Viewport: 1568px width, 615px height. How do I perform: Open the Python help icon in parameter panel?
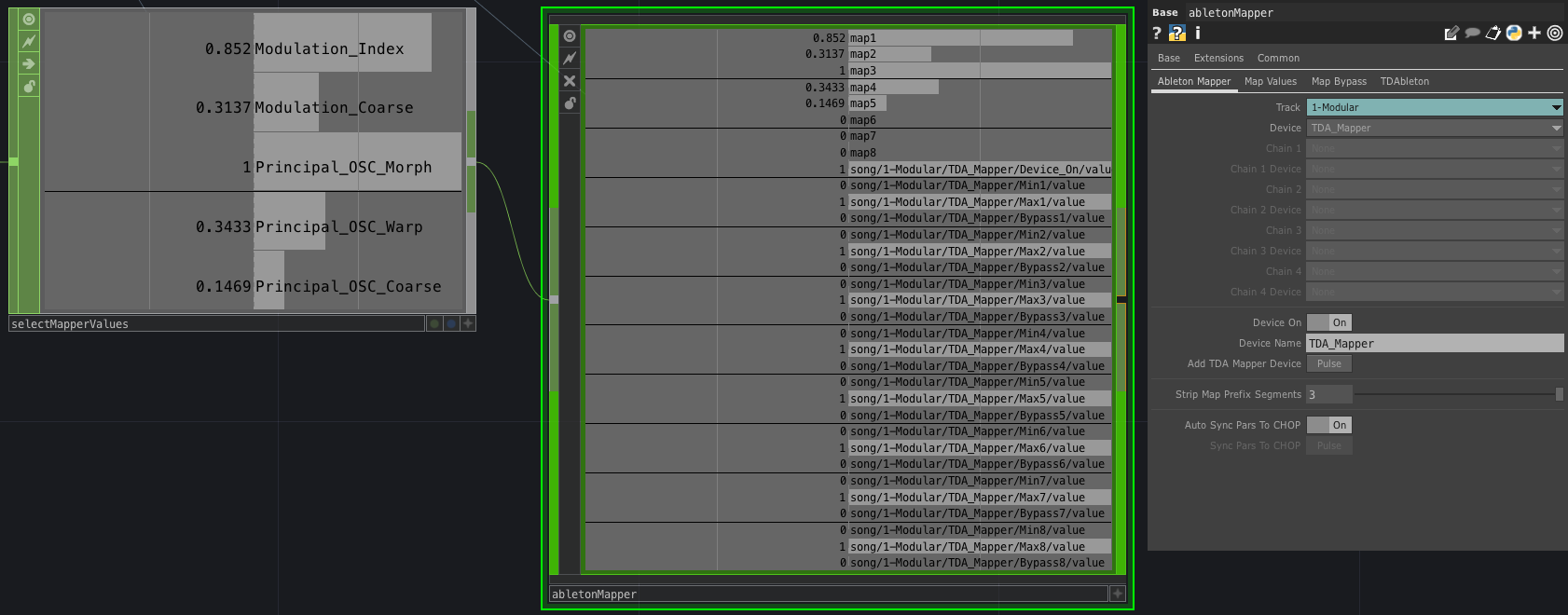[1177, 34]
